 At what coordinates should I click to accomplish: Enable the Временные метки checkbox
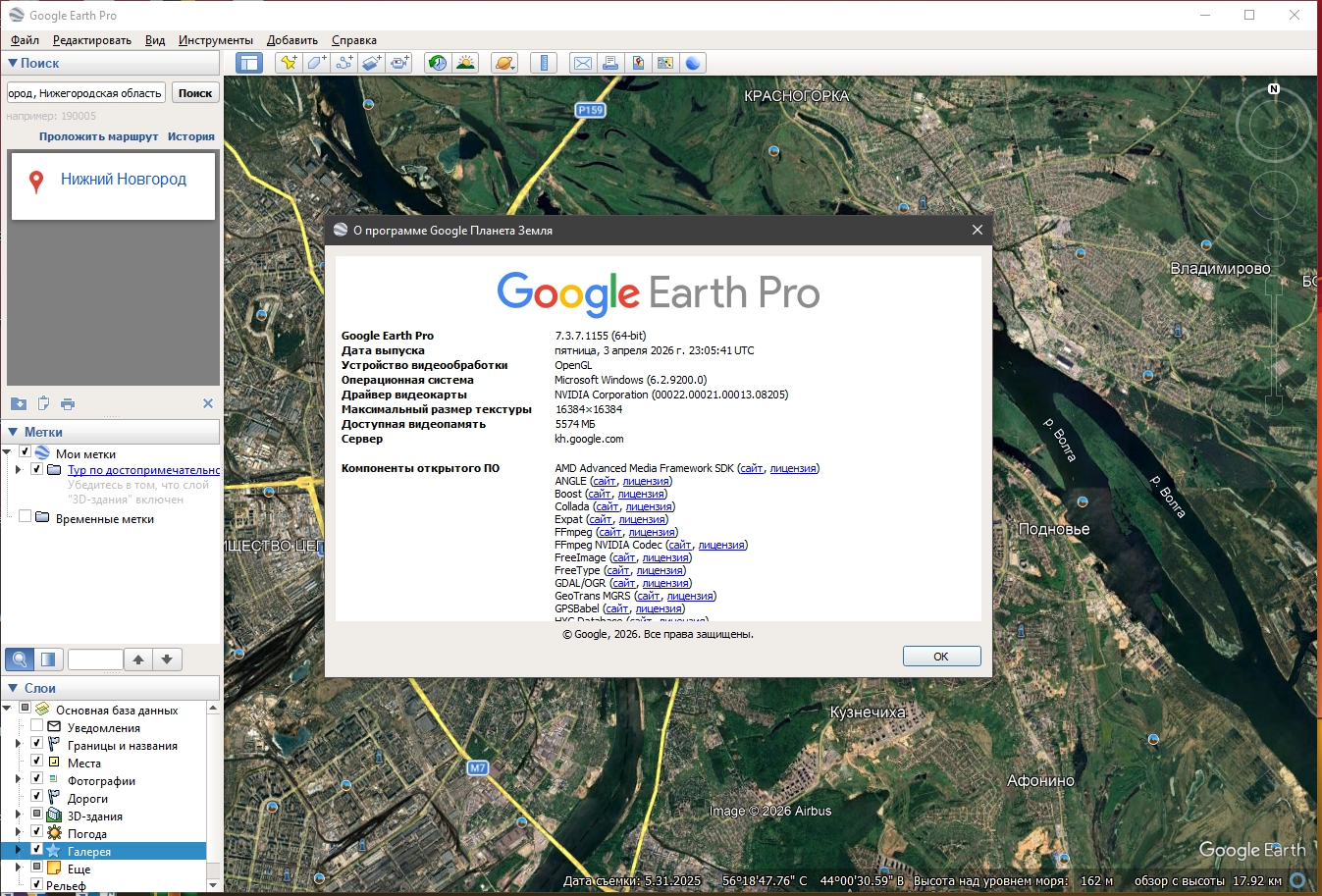[26, 517]
